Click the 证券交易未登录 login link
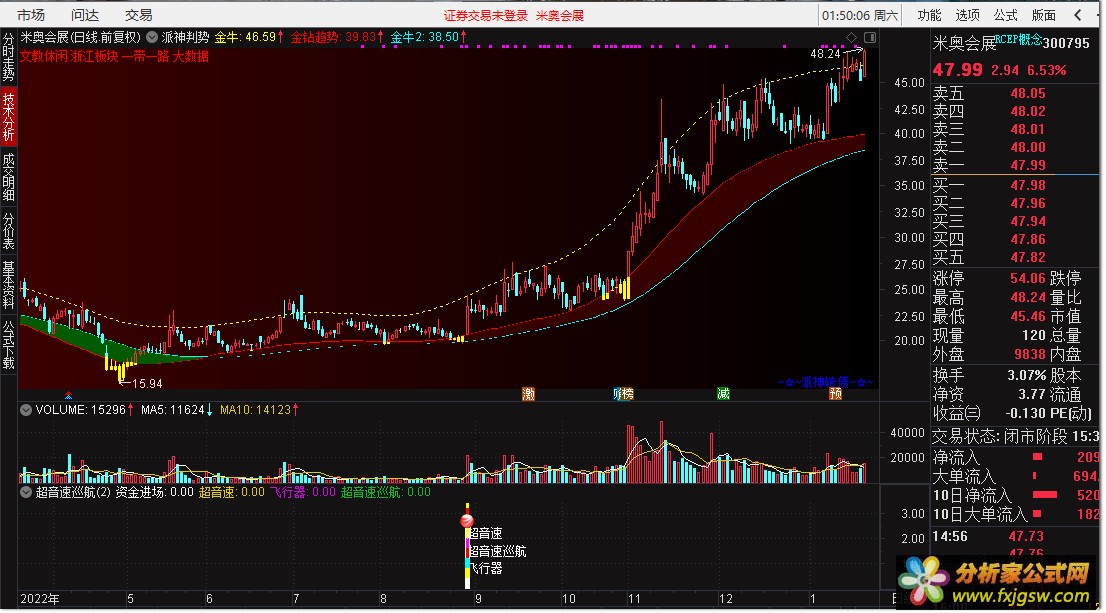This screenshot has height=613, width=1106. coord(485,16)
